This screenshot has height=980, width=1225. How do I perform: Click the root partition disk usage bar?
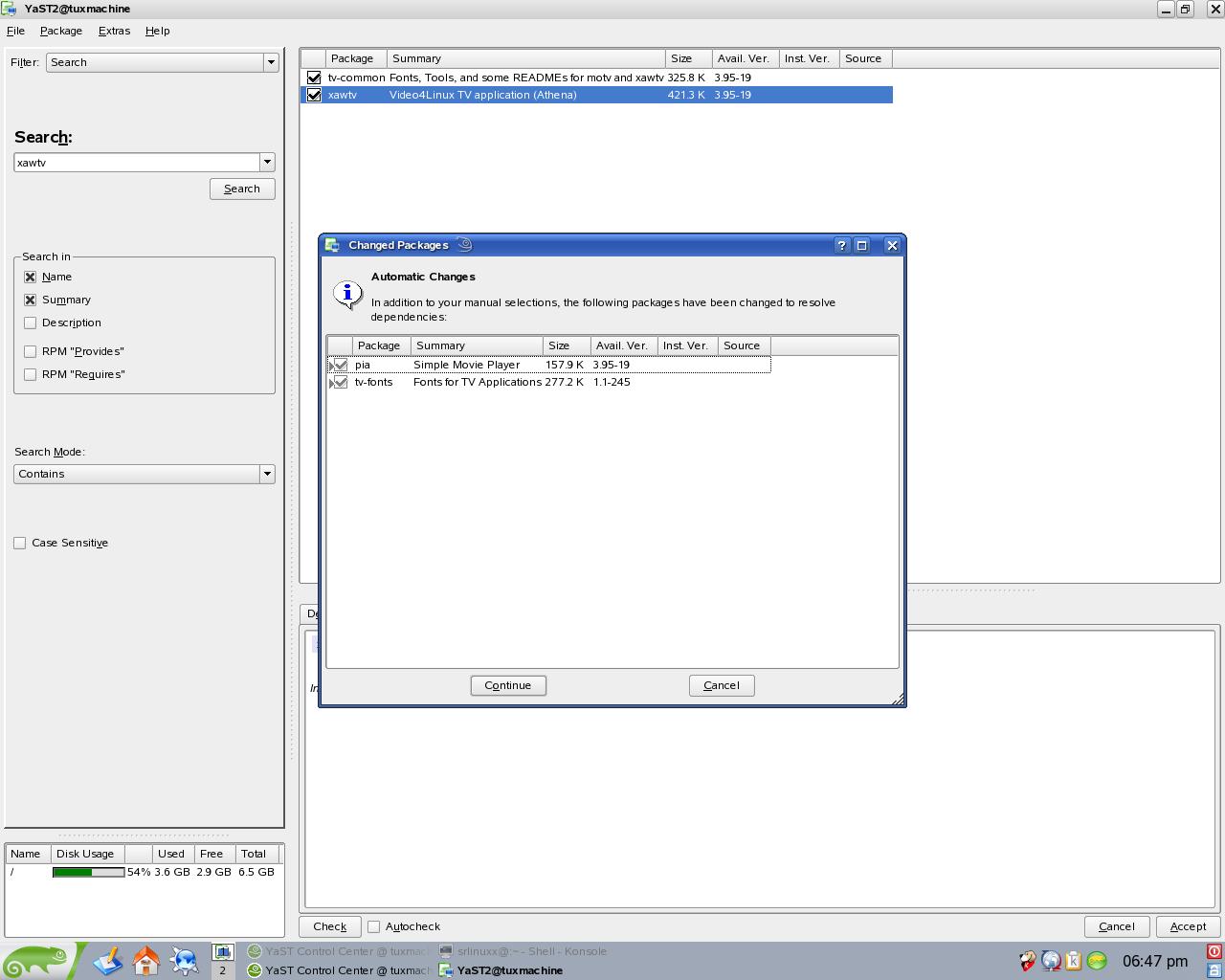[x=88, y=872]
